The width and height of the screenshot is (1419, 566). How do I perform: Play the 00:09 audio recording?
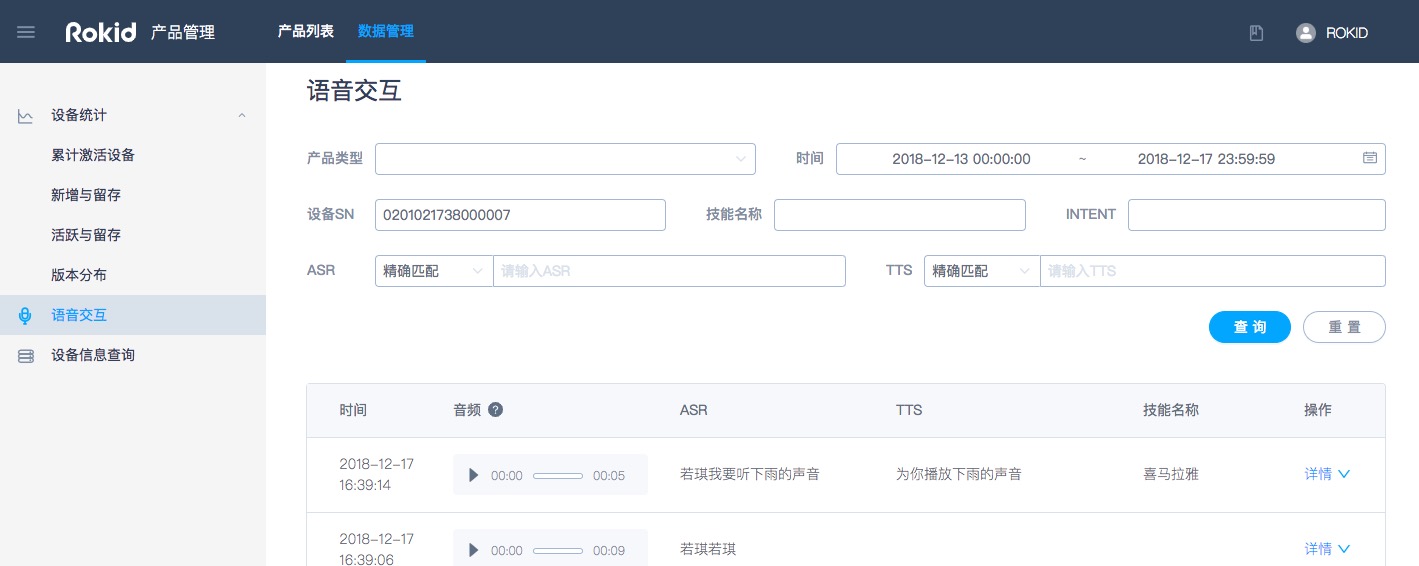coord(474,550)
